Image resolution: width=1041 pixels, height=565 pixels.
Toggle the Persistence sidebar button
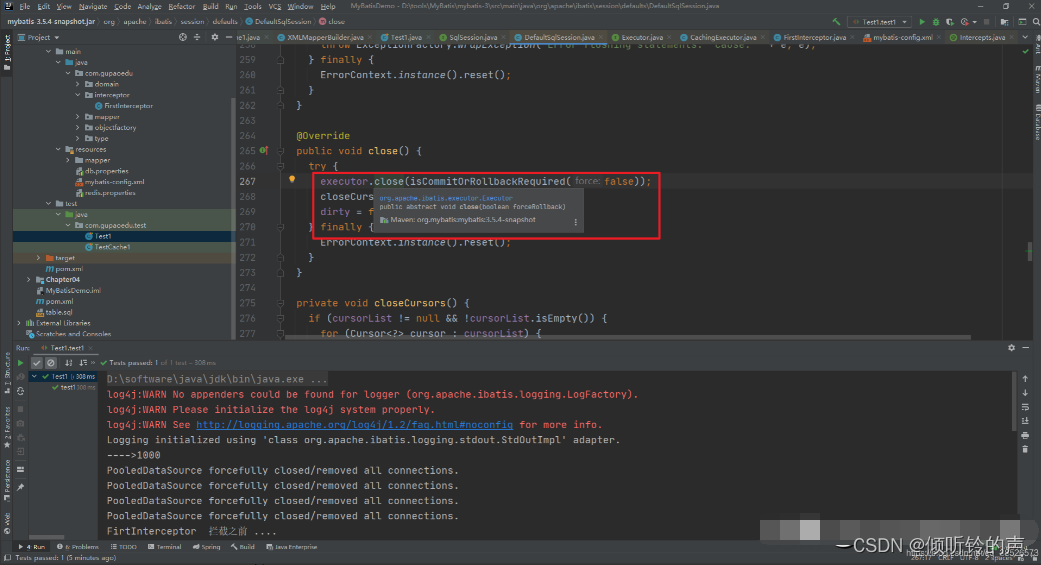pos(7,481)
